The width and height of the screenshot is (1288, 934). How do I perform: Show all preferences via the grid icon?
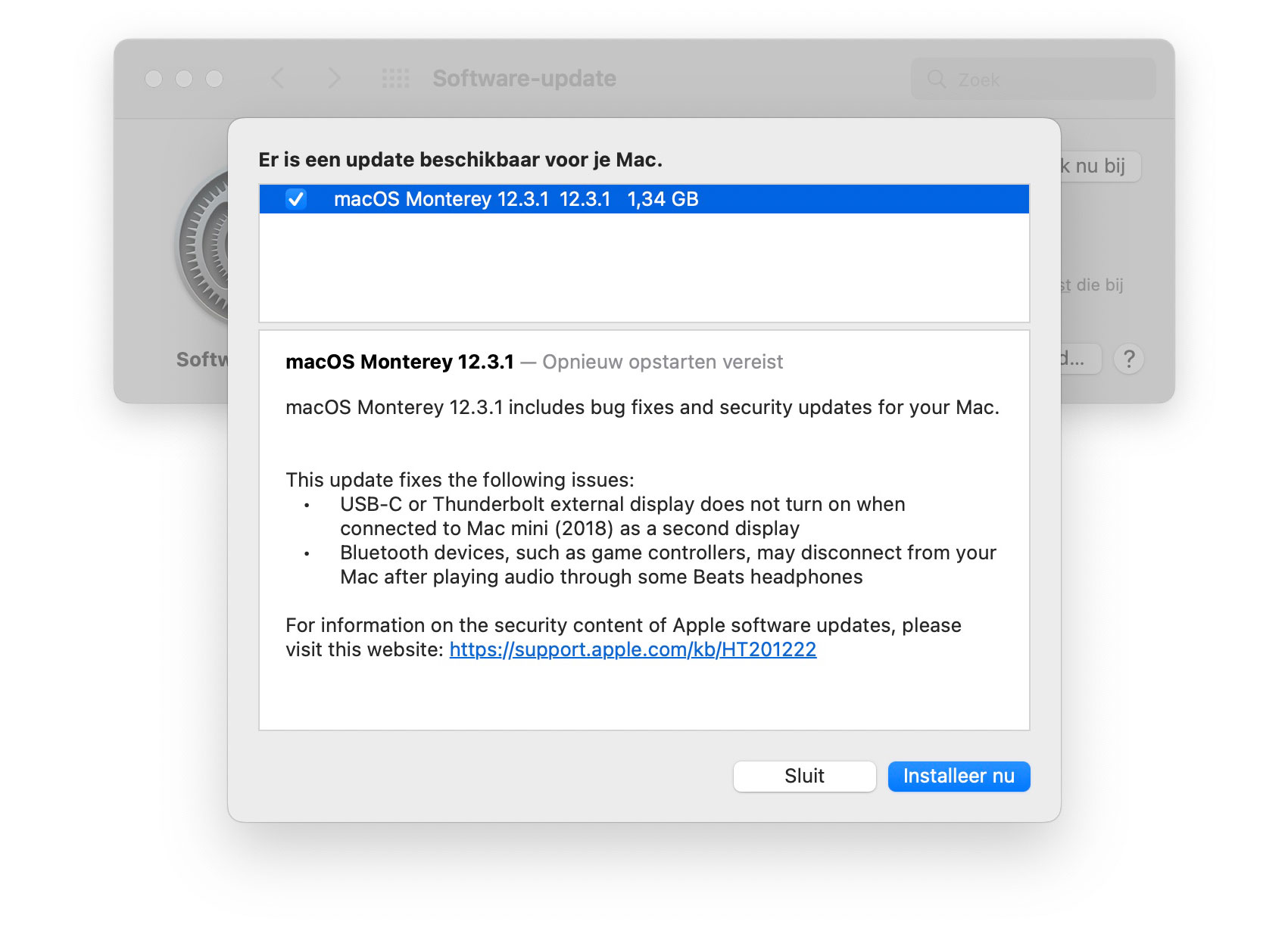point(395,78)
